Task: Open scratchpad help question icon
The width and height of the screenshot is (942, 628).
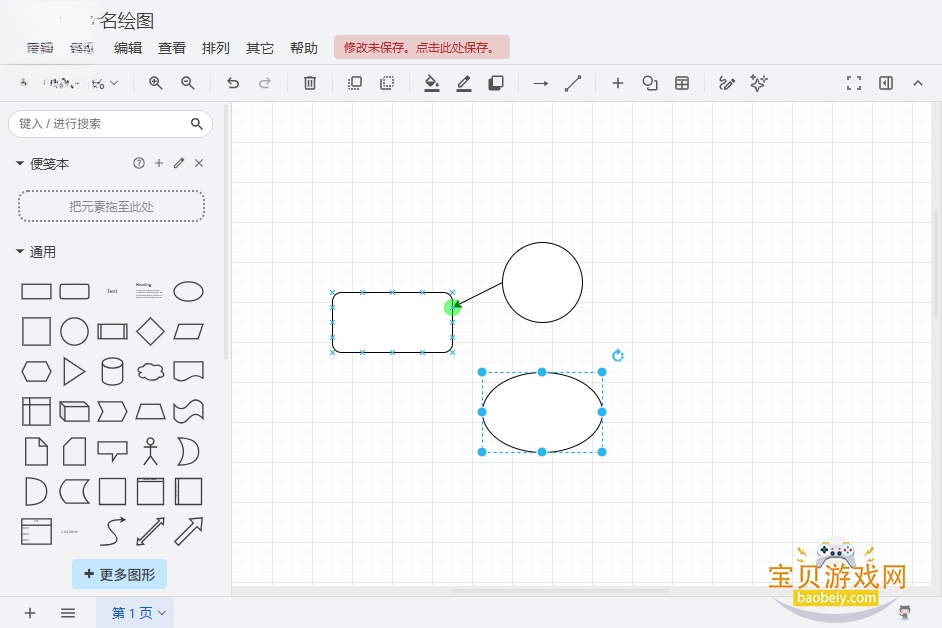Action: click(139, 163)
